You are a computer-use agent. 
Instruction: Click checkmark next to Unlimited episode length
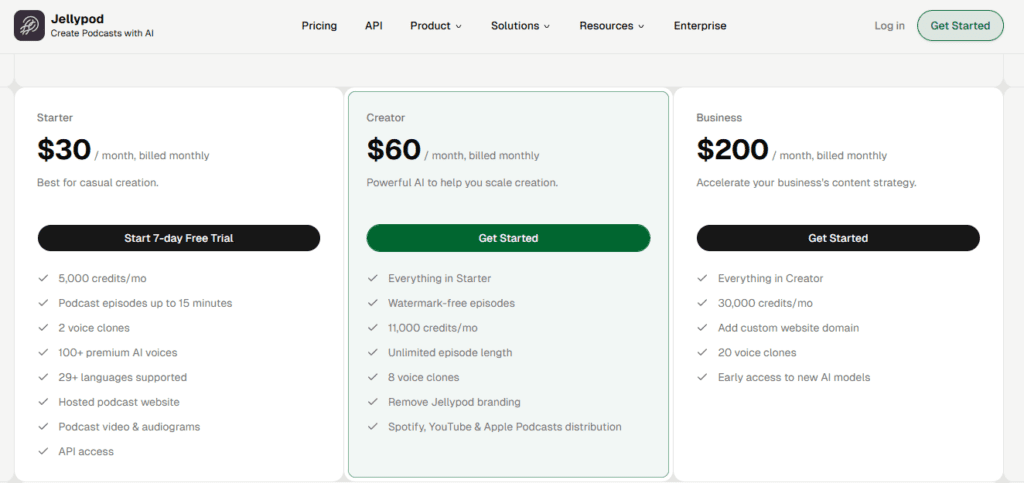coord(372,353)
